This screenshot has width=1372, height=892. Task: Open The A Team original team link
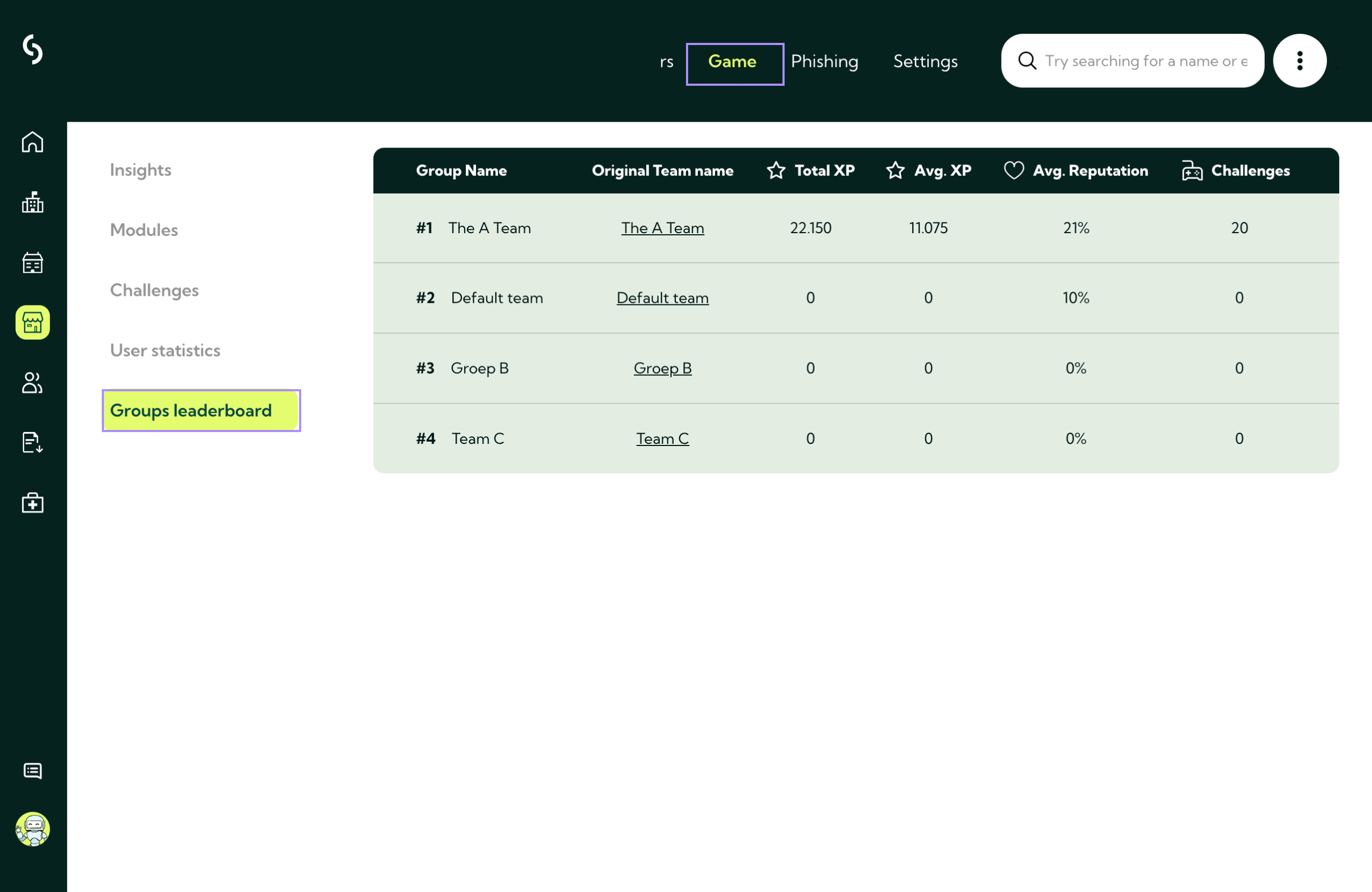662,228
